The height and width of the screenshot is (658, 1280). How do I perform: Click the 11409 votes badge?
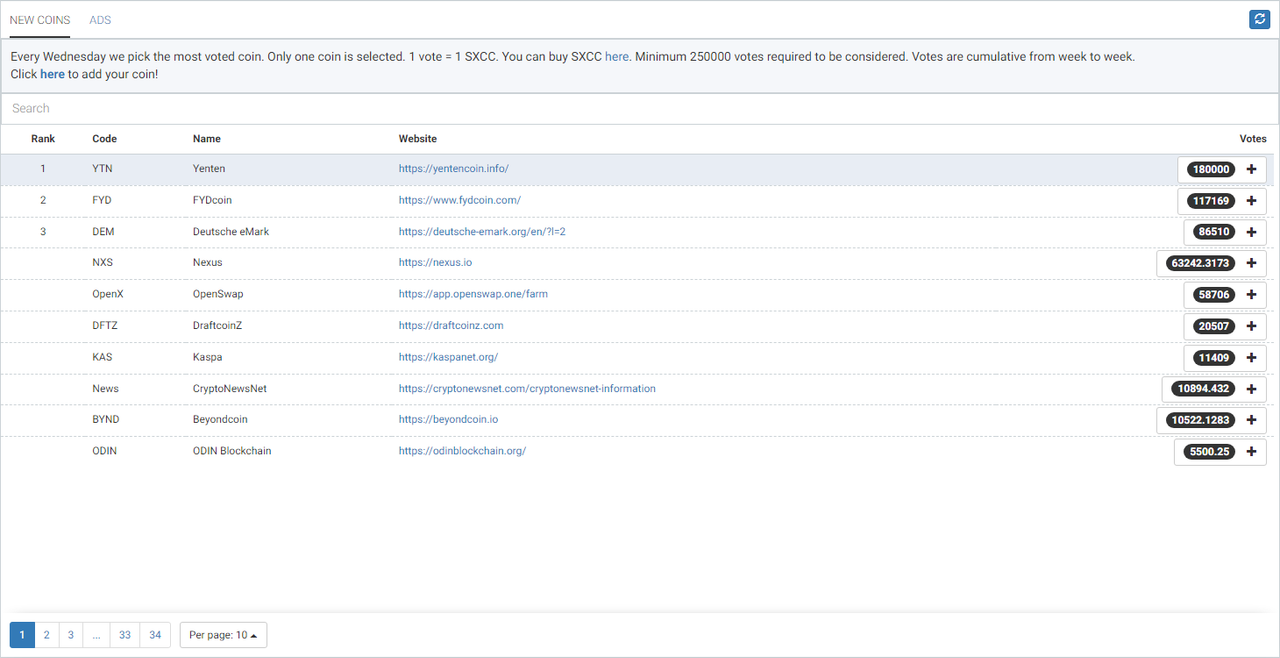pyautogui.click(x=1214, y=357)
